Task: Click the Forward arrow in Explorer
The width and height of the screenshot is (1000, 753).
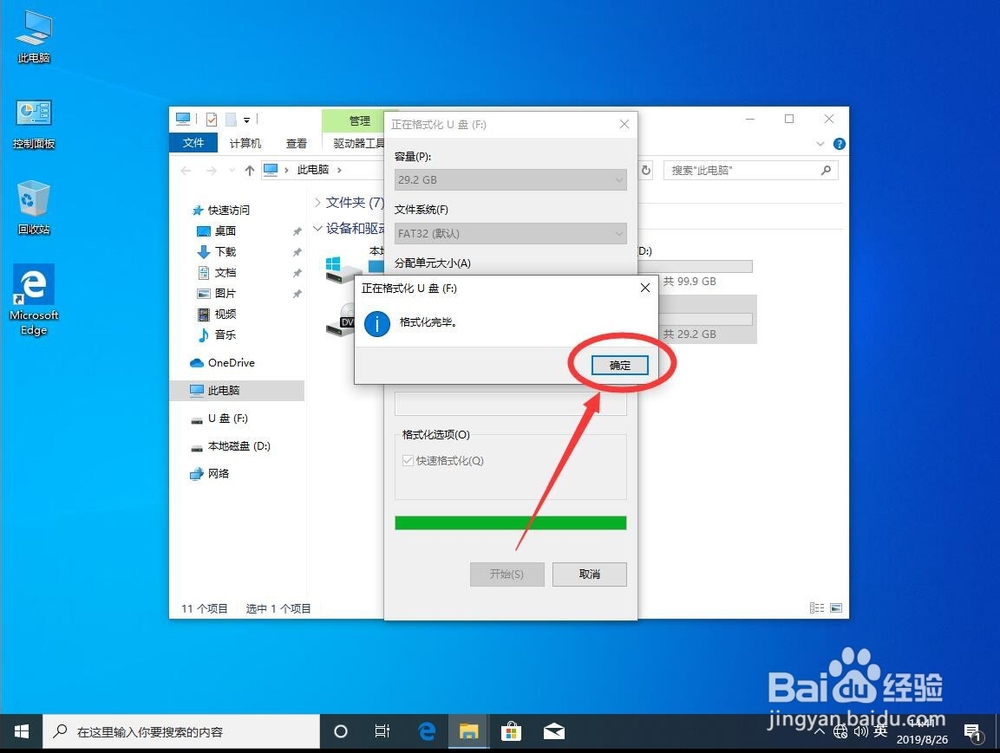Action: tap(211, 170)
